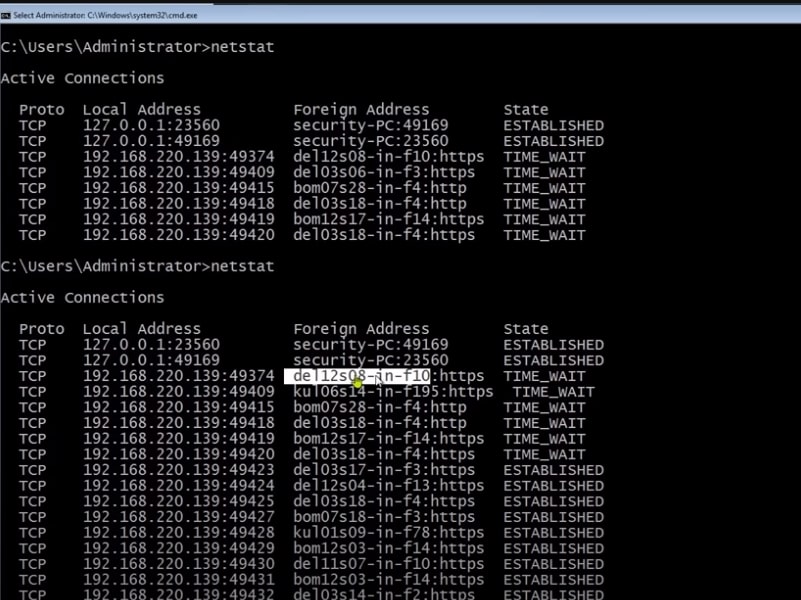The width and height of the screenshot is (801, 600).
Task: Select the del03s17-in-f3:https foreign address
Action: (x=384, y=470)
